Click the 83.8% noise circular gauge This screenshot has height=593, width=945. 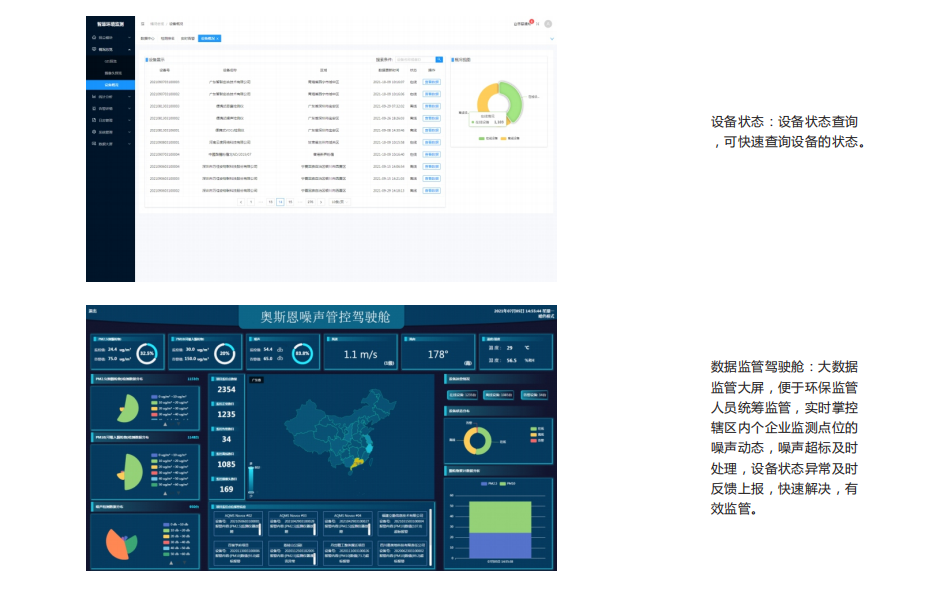tap(303, 354)
